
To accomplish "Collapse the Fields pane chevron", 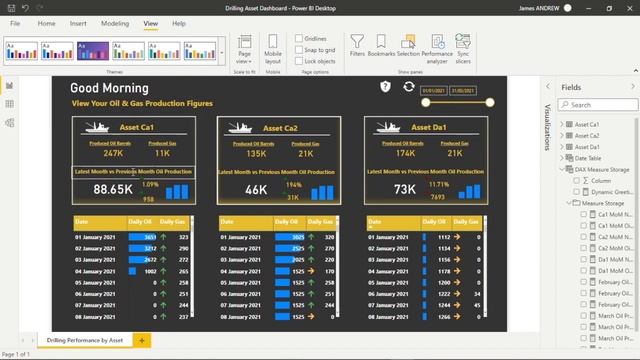I will click(633, 87).
